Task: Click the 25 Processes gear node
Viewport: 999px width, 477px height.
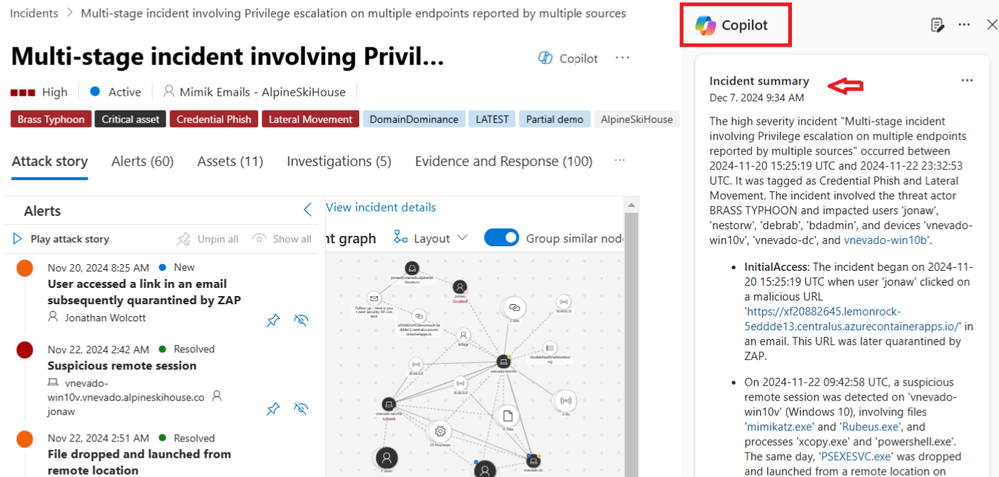Action: pyautogui.click(x=439, y=431)
